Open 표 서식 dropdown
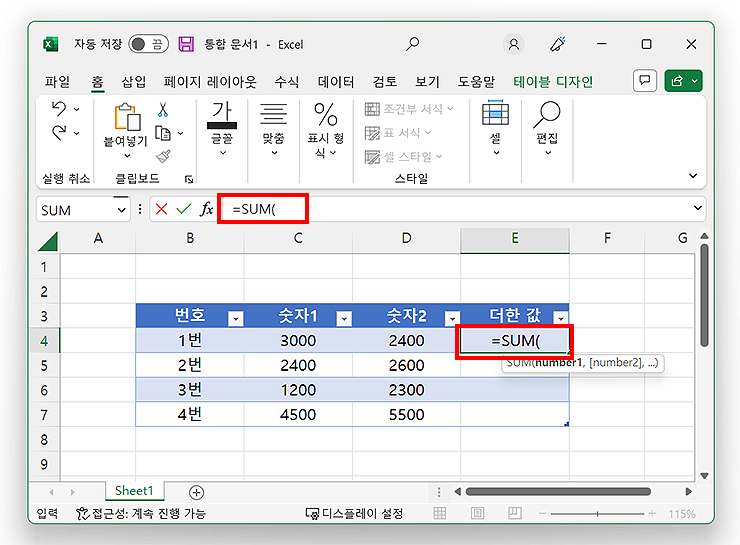This screenshot has height=545, width=740. 397,133
